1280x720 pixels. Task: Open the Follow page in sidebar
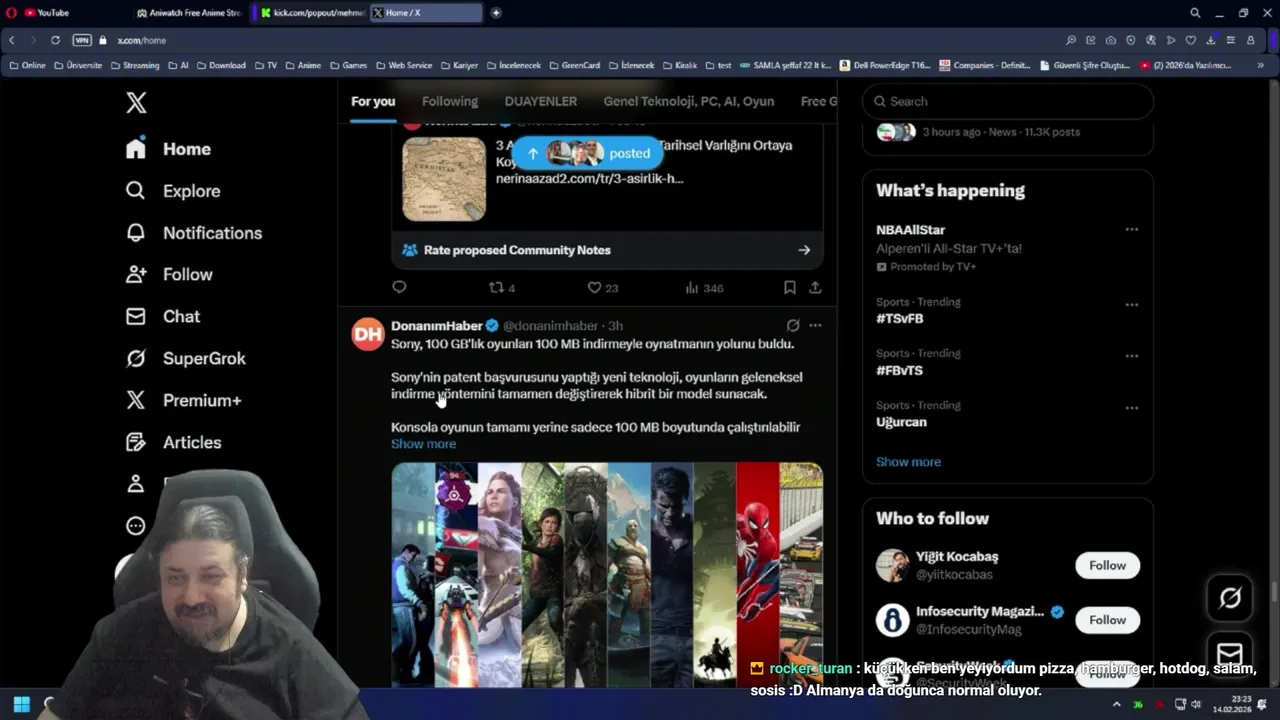pos(168,274)
